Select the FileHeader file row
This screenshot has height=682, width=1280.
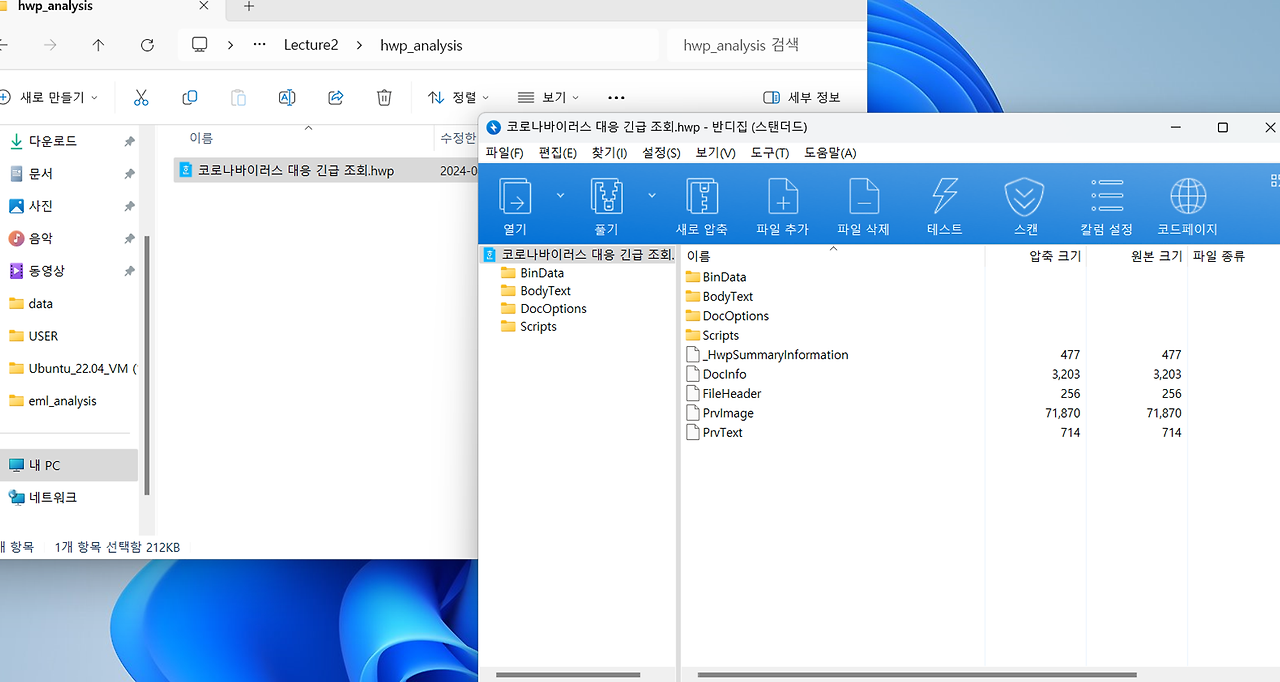[x=724, y=394]
